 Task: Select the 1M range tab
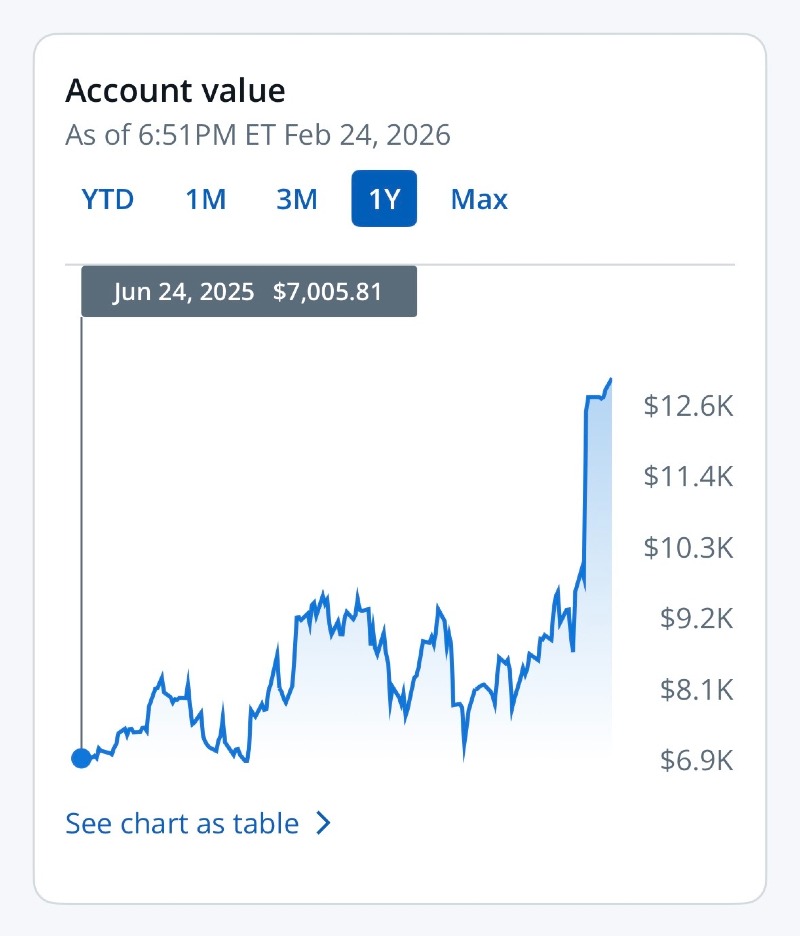(206, 199)
